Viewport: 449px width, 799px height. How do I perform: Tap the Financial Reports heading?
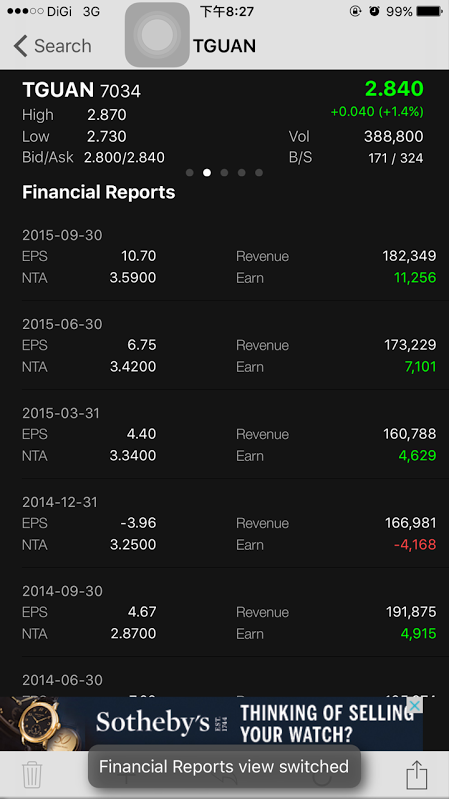click(x=99, y=193)
